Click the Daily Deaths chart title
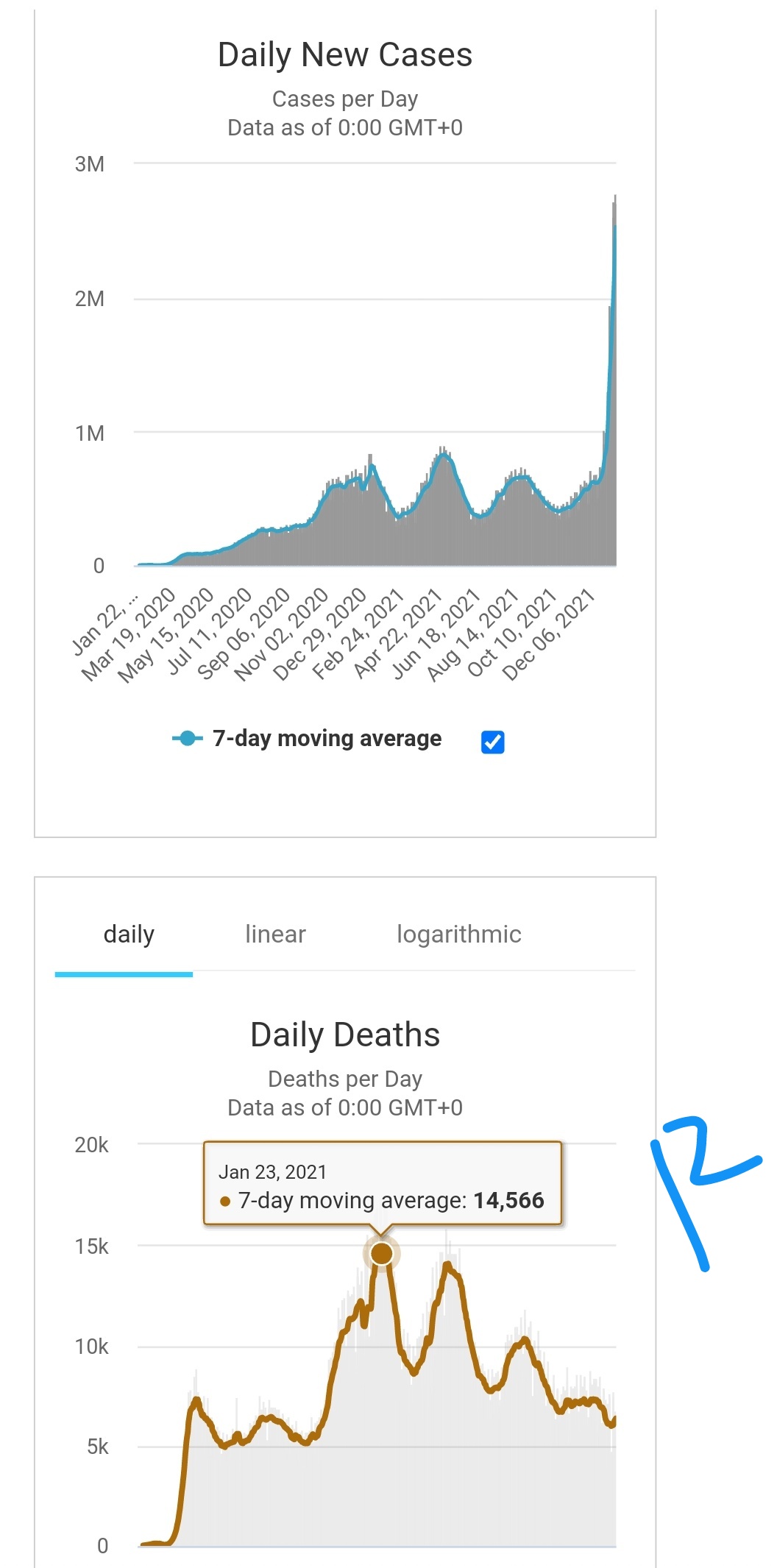Viewport: 777px width, 1568px height. pyautogui.click(x=344, y=1035)
